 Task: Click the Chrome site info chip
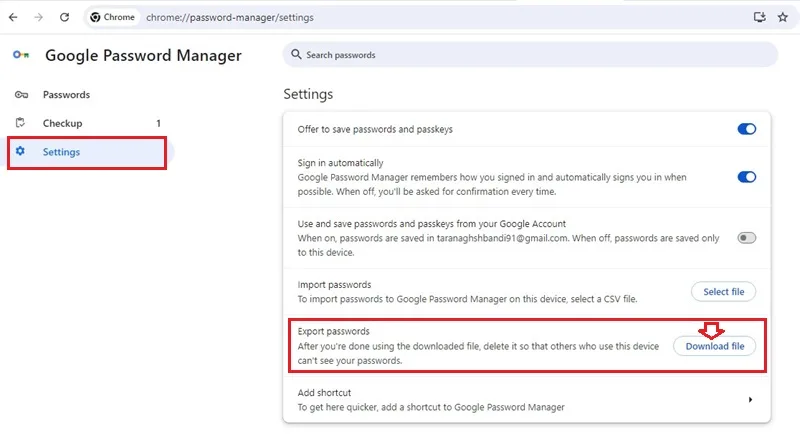[x=113, y=17]
